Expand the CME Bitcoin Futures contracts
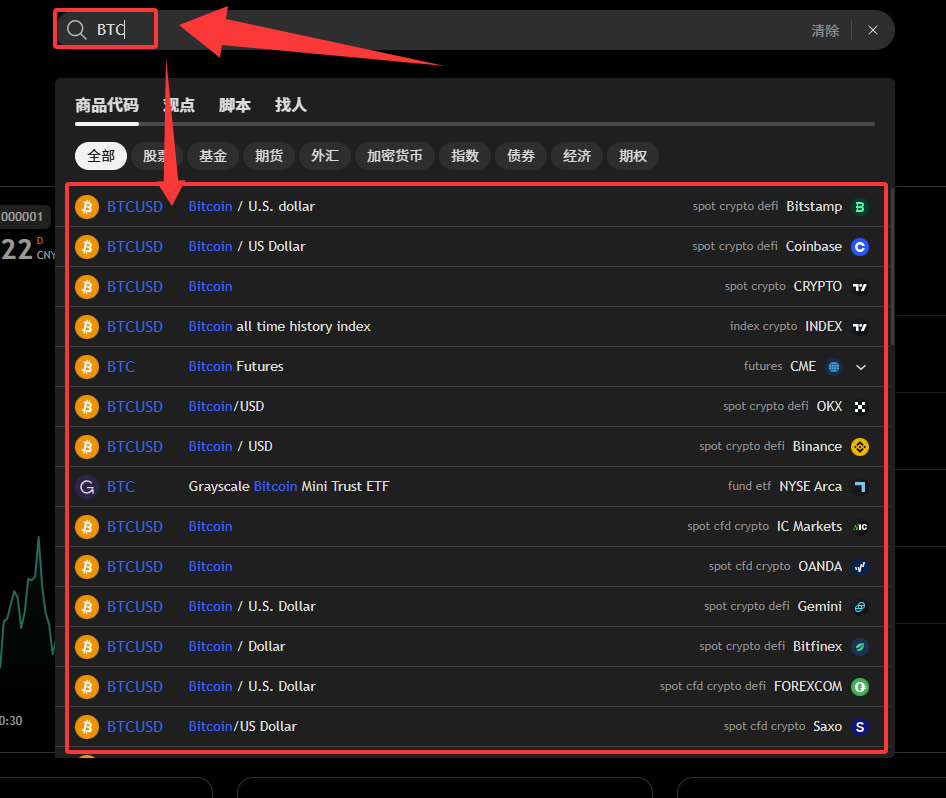The image size is (946, 798). [x=861, y=367]
